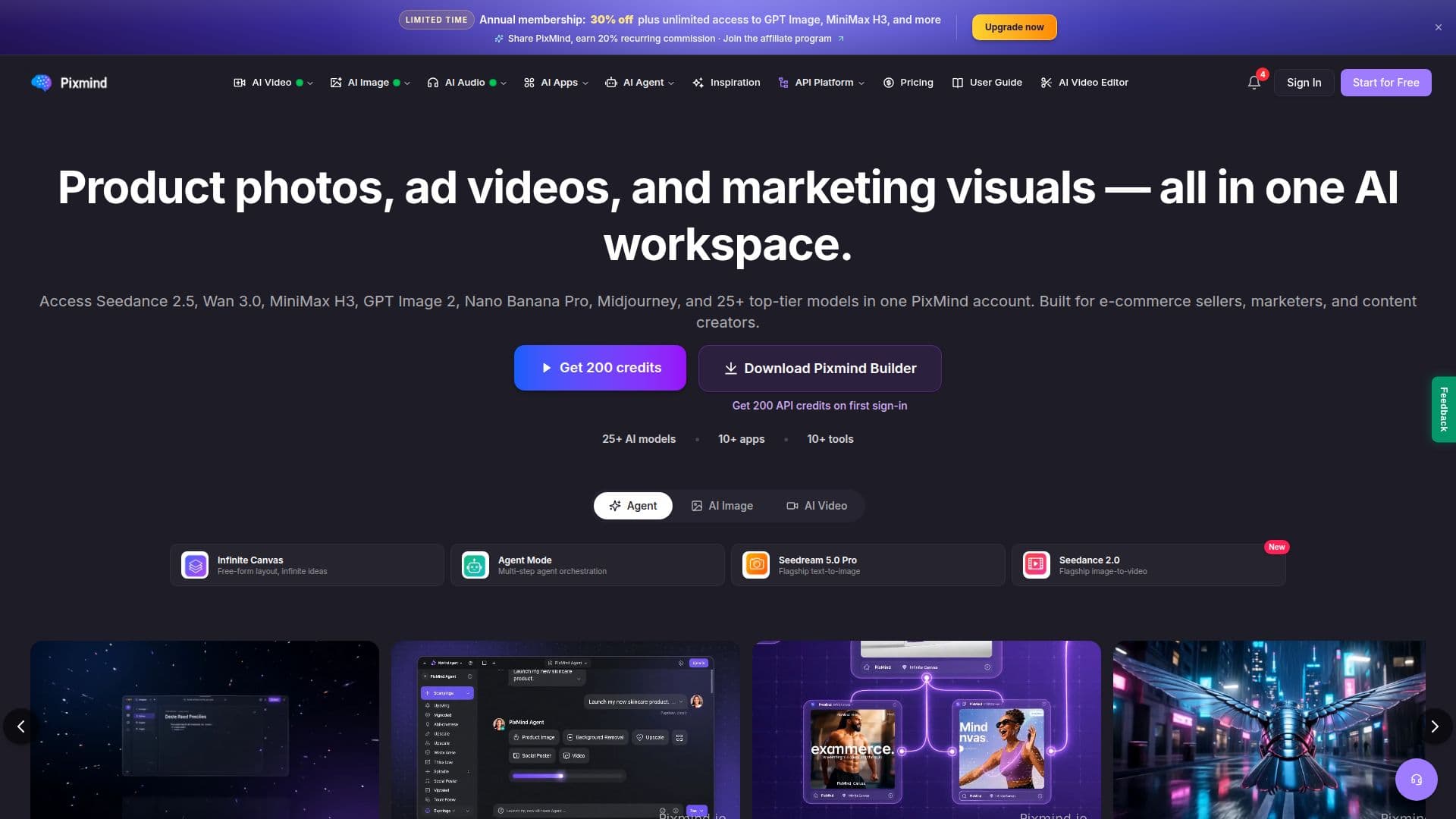Expand the AI Video dropdown chevron
The width and height of the screenshot is (1456, 819).
(x=310, y=83)
